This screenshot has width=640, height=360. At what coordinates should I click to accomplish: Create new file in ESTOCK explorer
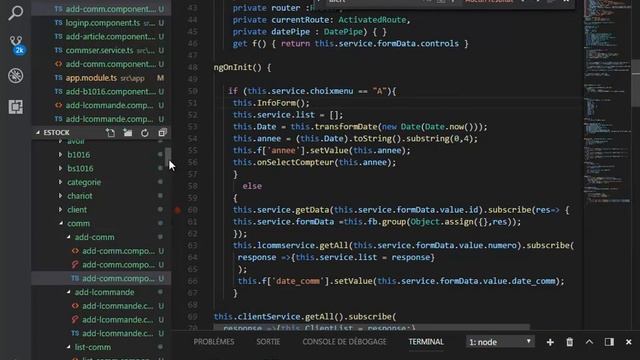point(110,133)
